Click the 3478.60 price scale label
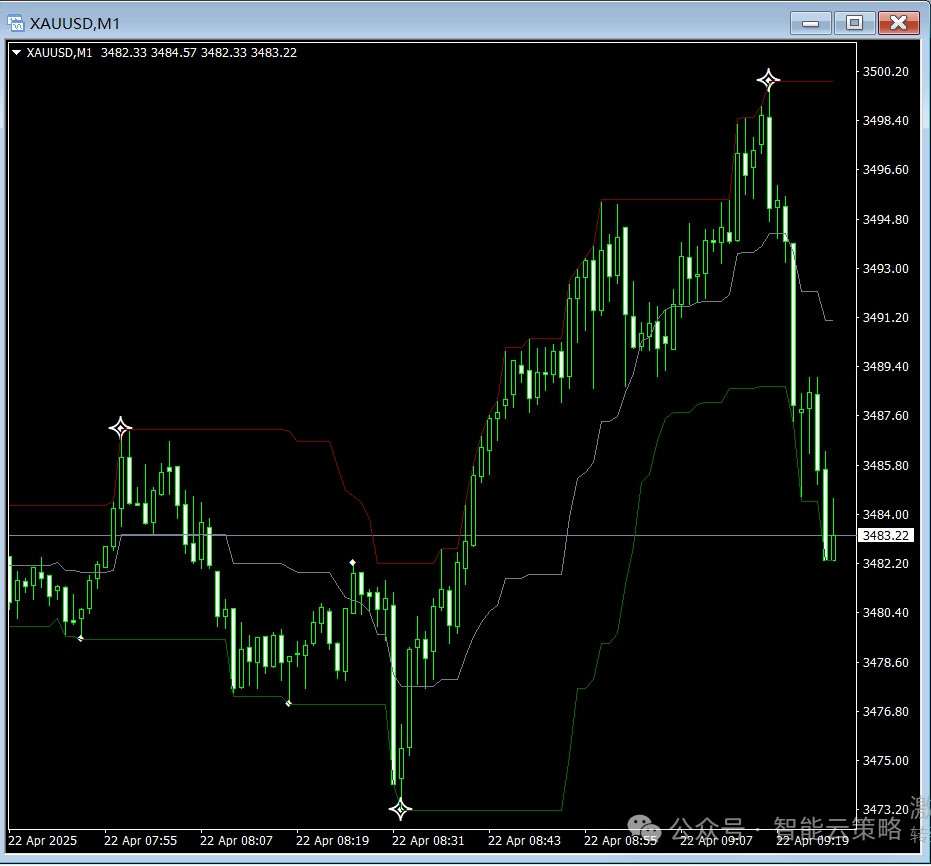The height and width of the screenshot is (866, 931). (x=885, y=662)
